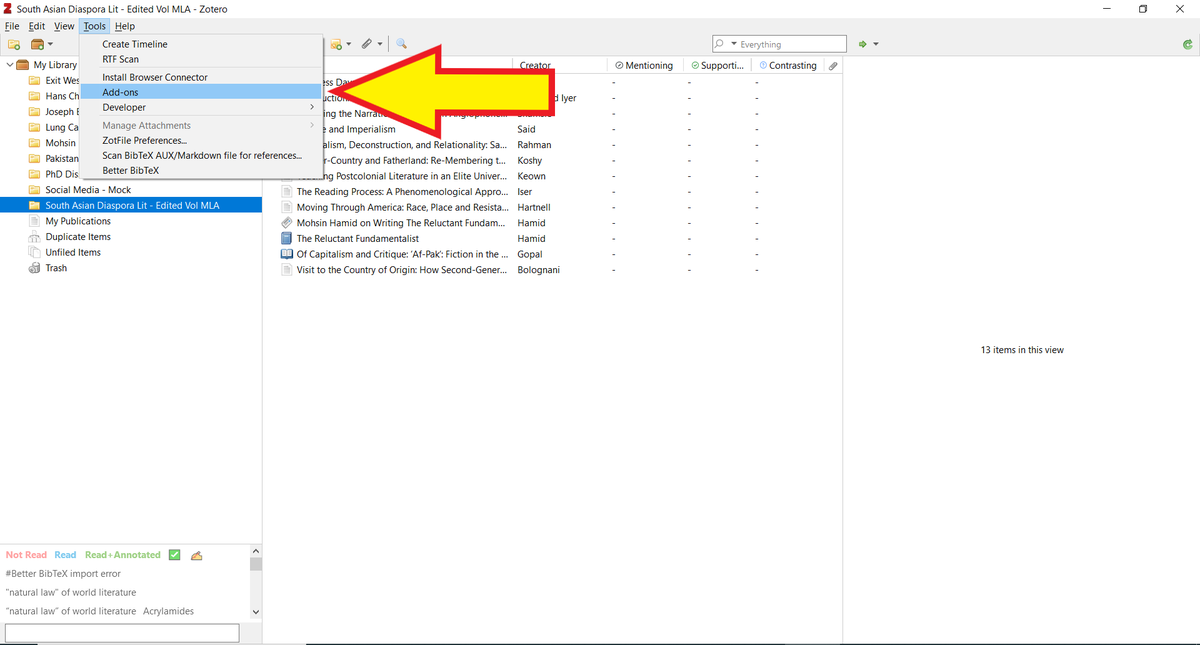Open My Publications
Viewport: 1200px width, 645px height.
[78, 221]
